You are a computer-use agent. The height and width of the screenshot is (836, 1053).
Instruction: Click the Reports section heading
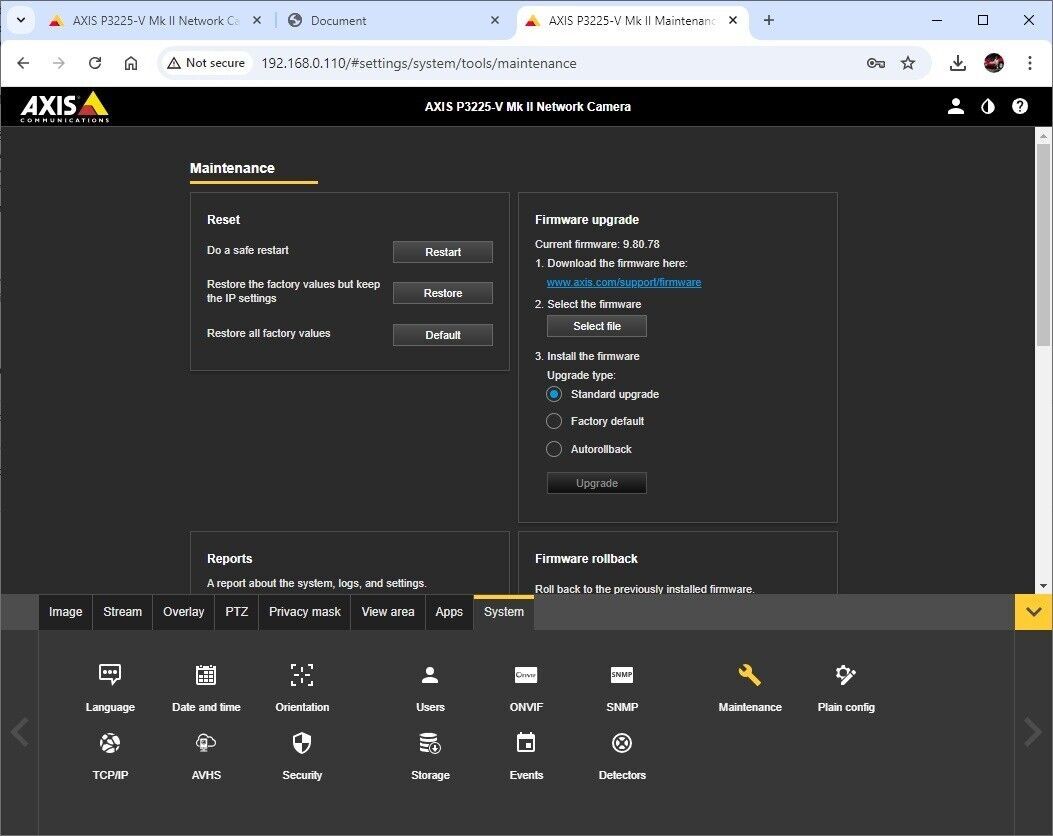point(230,559)
